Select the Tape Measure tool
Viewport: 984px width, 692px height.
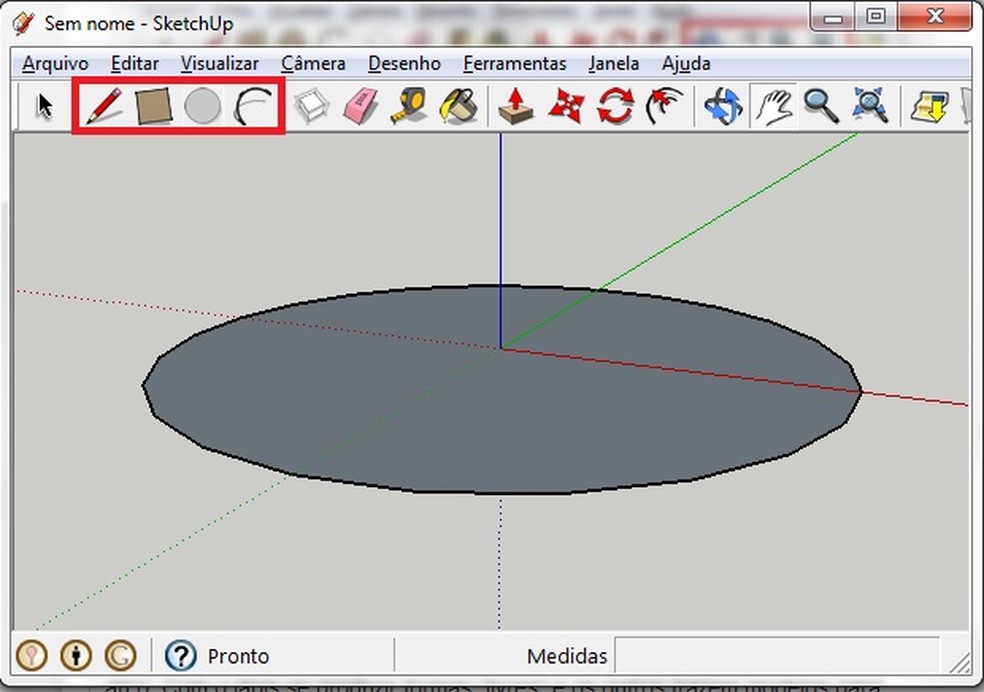[x=409, y=106]
